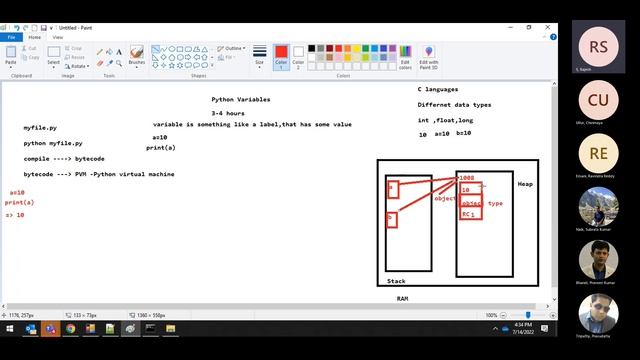Select the Pencil tool
The height and width of the screenshot is (360, 640).
(100, 52)
